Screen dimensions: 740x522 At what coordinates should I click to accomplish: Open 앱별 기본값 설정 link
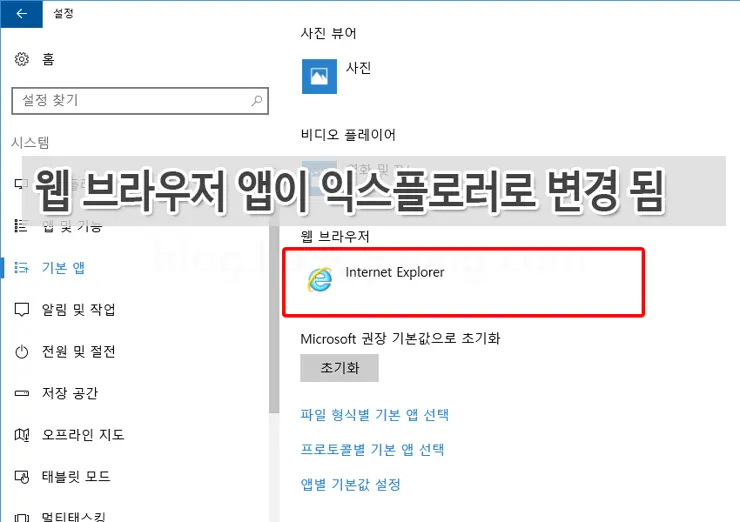350,484
